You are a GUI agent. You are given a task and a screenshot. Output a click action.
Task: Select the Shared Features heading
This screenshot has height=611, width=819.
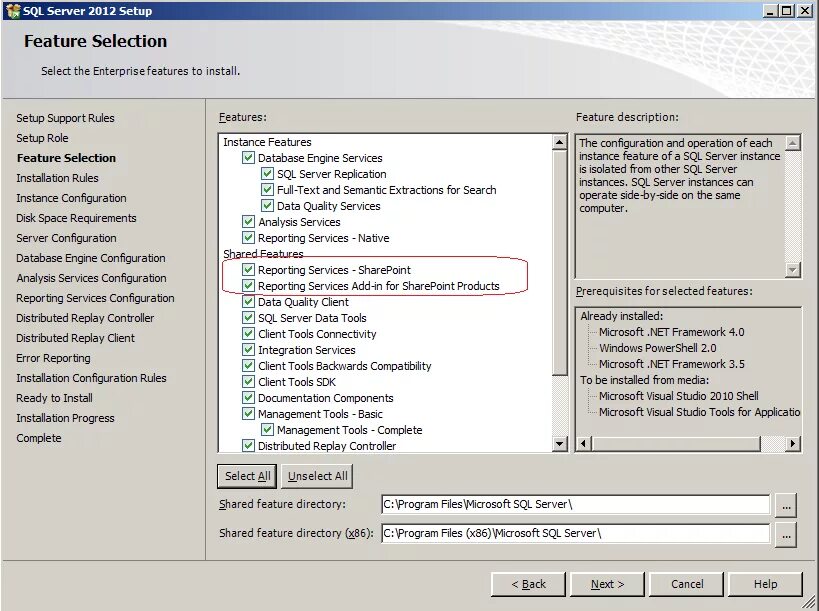tap(263, 254)
